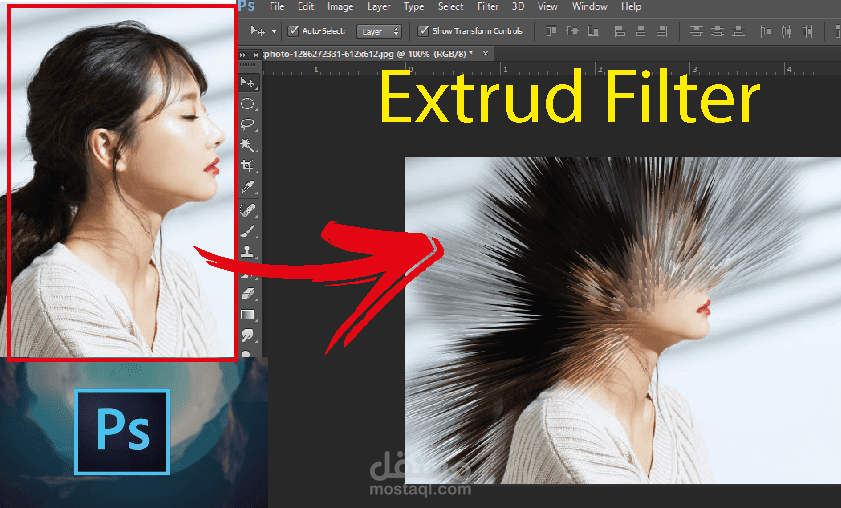Click the Align Right Edges icon
Viewport: 841px width, 508px height.
(x=662, y=31)
